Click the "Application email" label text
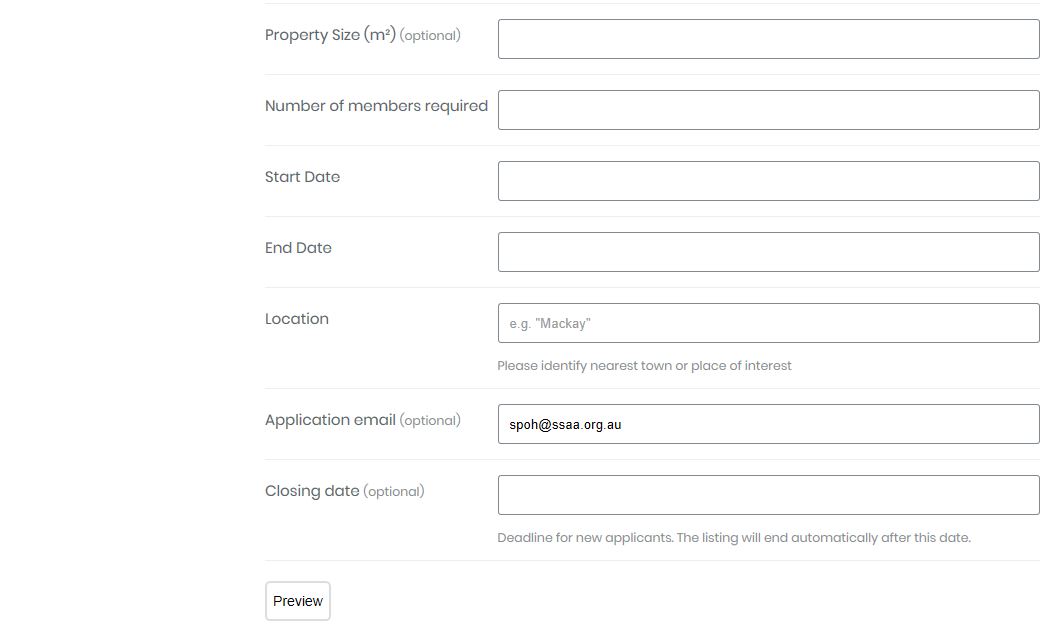The width and height of the screenshot is (1059, 639). [330, 420]
